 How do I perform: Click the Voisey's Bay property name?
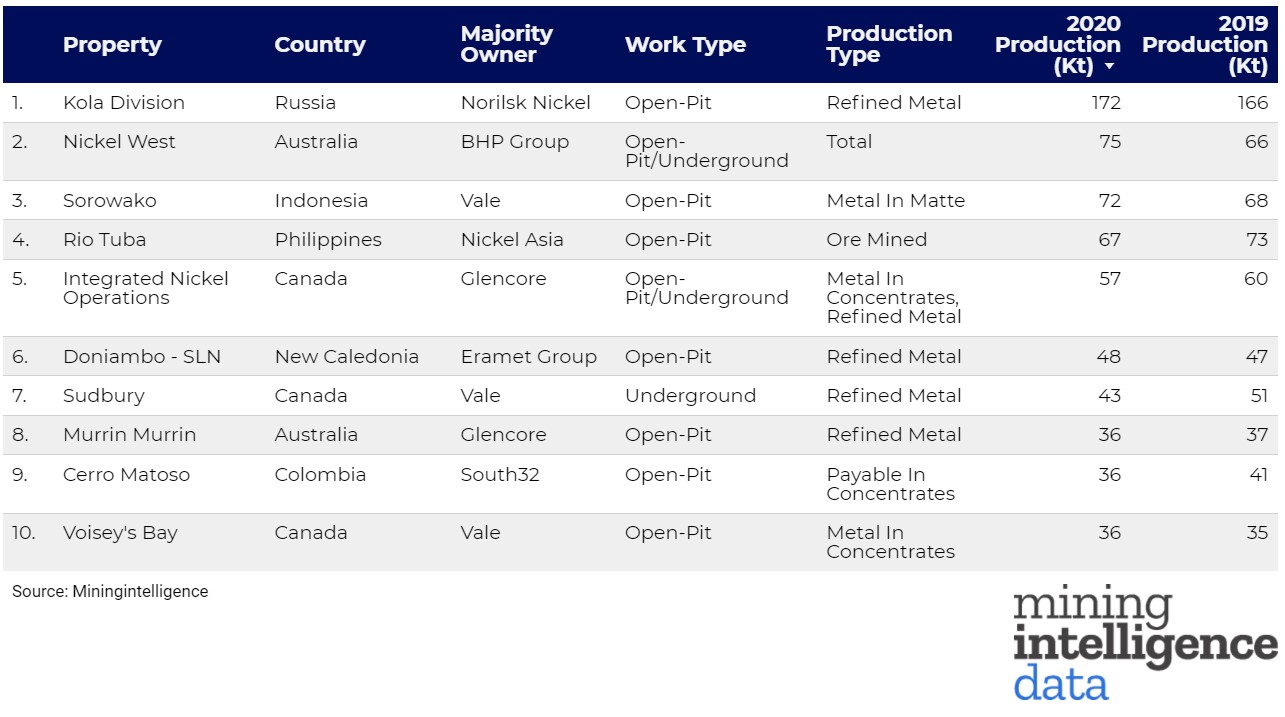point(120,533)
